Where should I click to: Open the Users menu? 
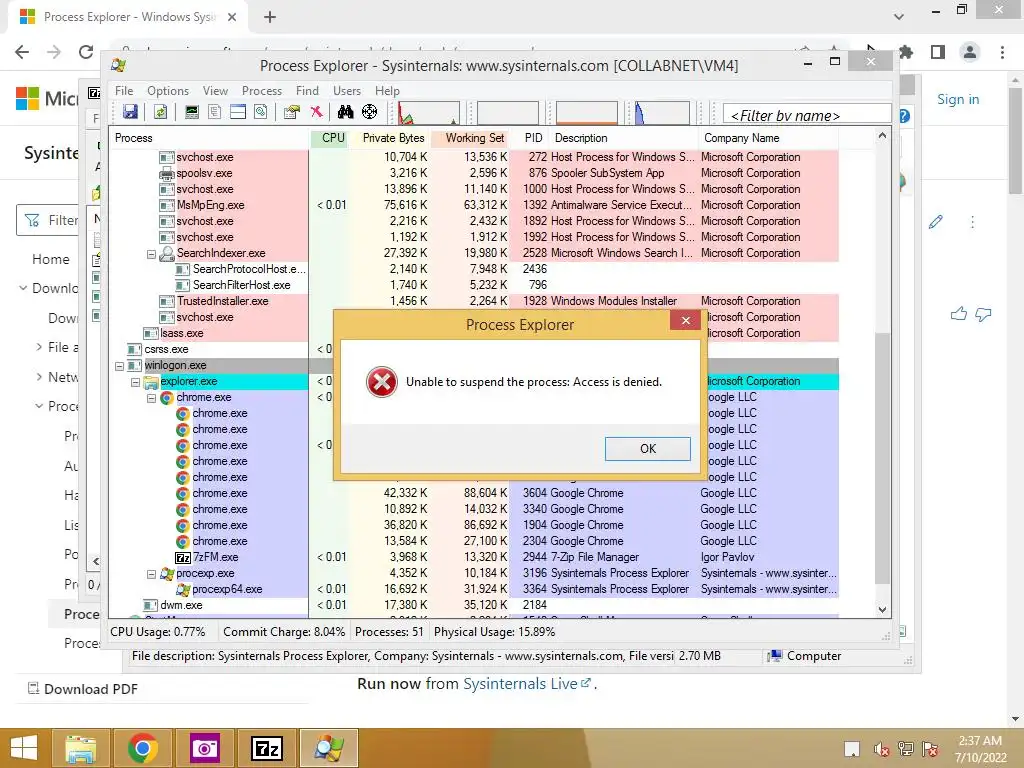click(x=347, y=91)
